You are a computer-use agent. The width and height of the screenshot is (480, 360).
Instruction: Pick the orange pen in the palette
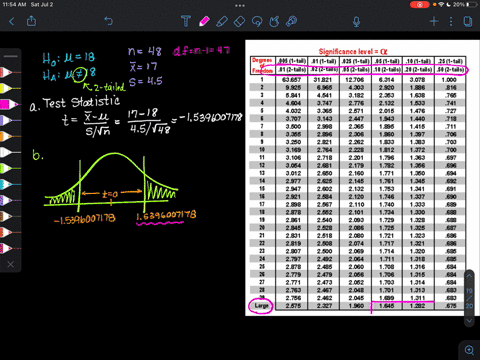tap(10, 136)
